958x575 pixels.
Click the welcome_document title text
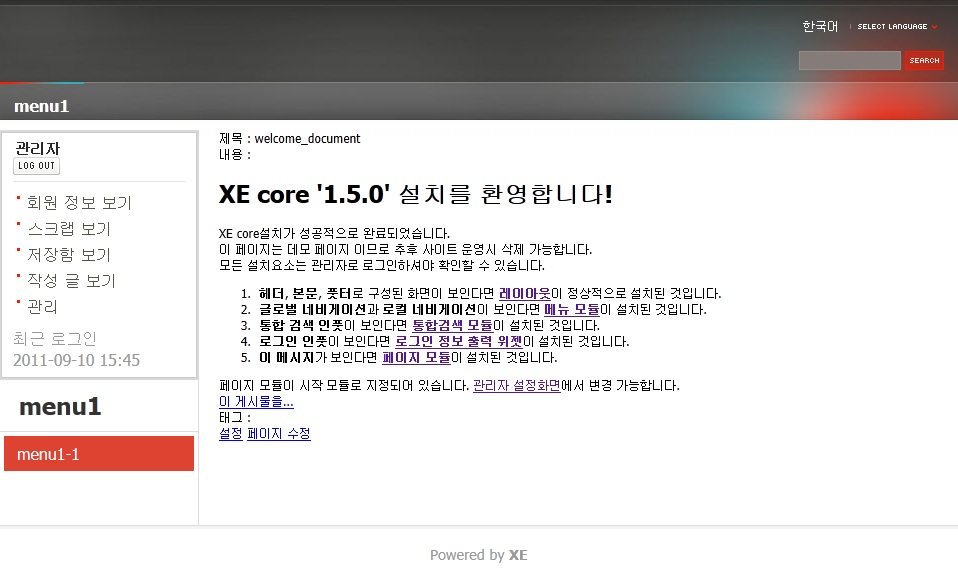(x=307, y=139)
